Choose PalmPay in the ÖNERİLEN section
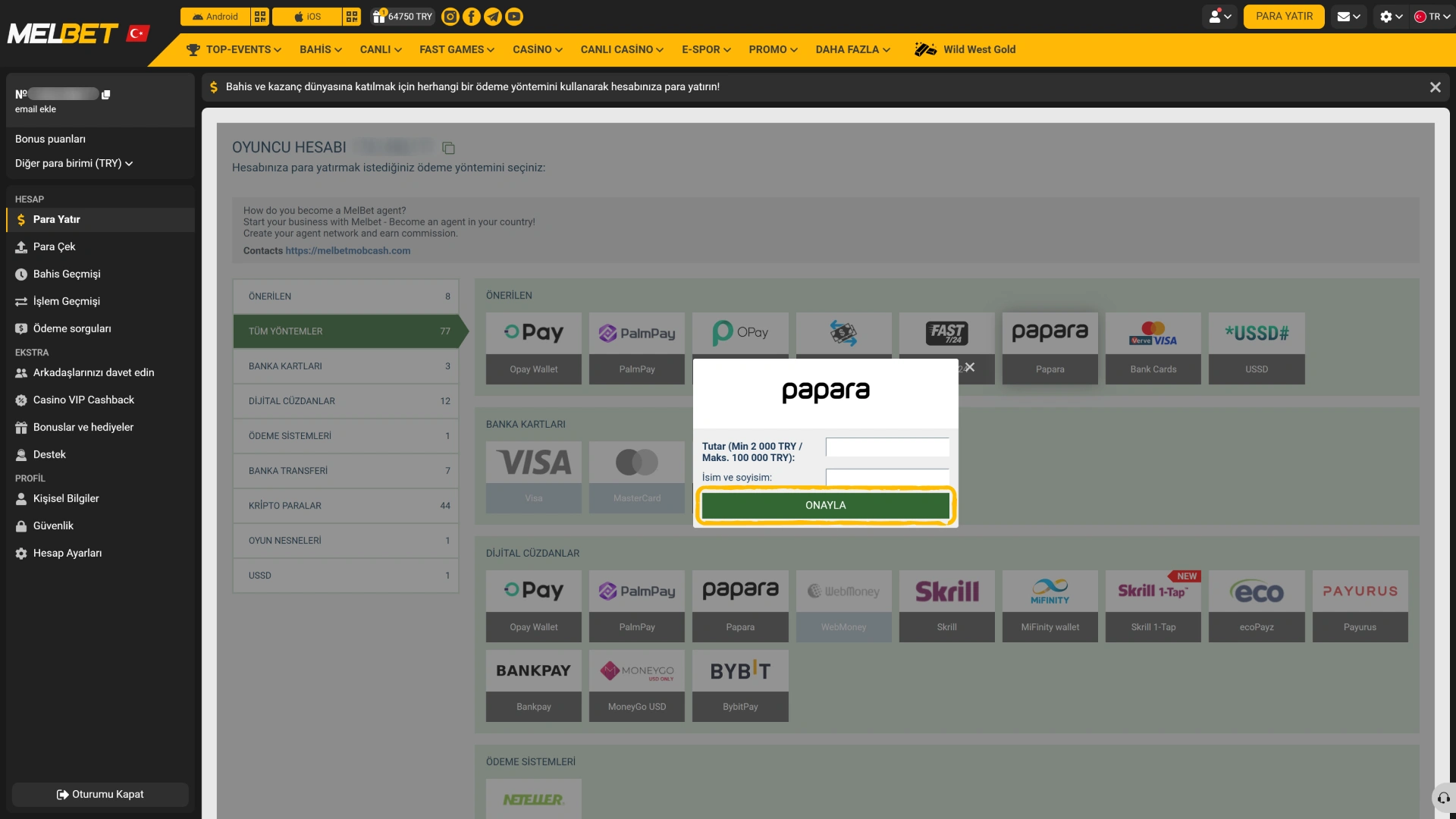The height and width of the screenshot is (819, 1456). (637, 349)
